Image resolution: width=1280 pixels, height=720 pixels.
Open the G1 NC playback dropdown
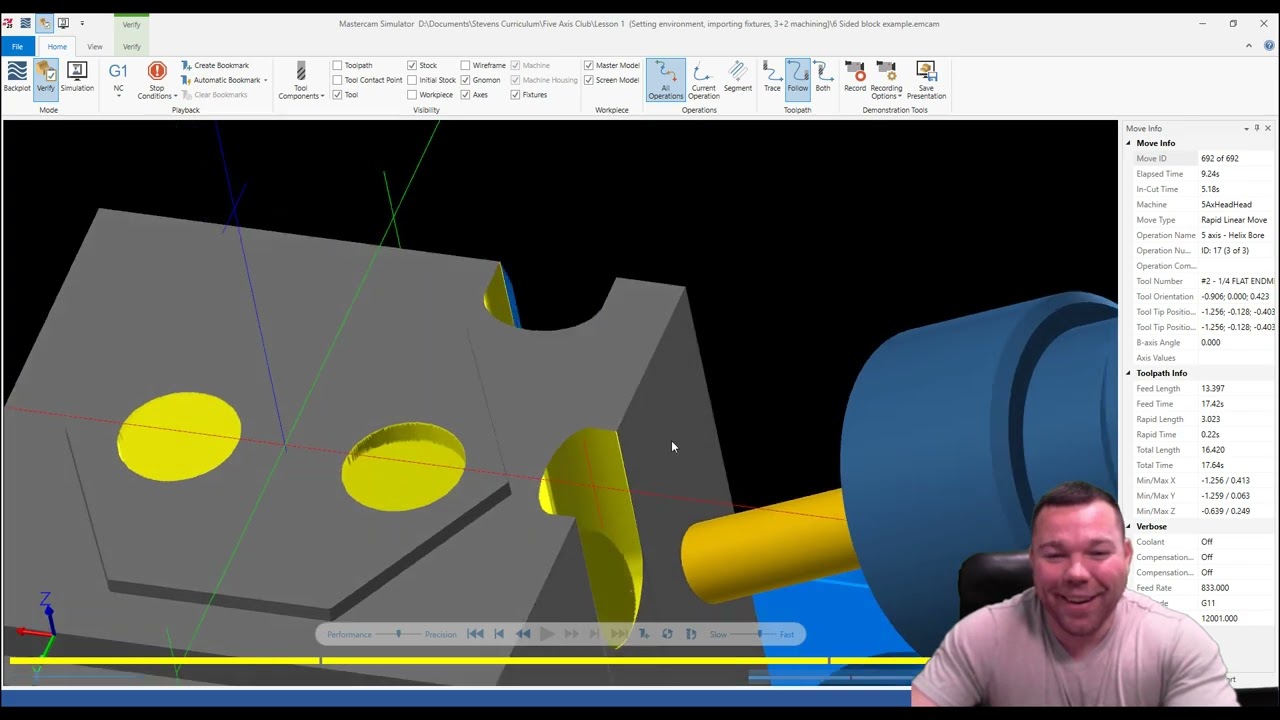[118, 79]
